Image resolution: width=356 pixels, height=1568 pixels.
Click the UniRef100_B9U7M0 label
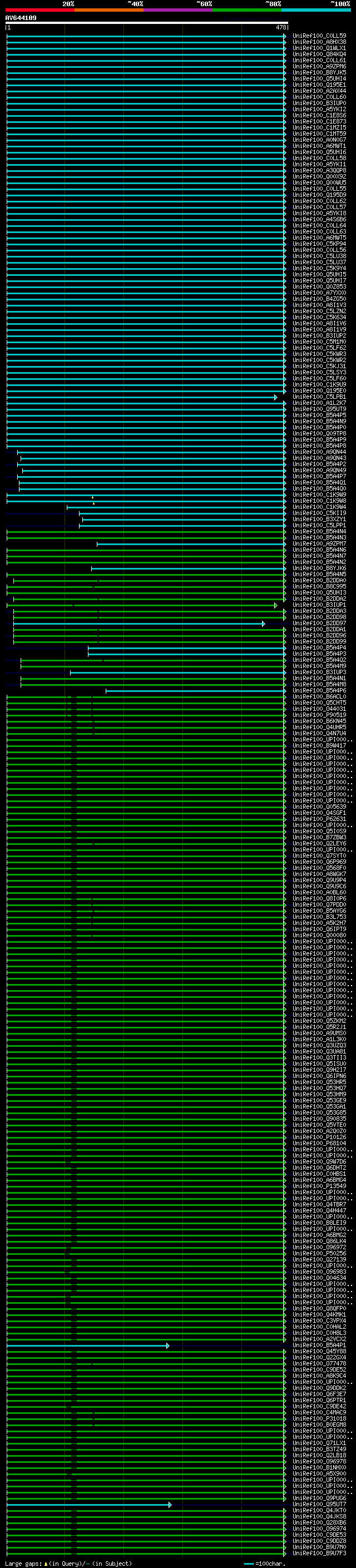[x=319, y=1547]
